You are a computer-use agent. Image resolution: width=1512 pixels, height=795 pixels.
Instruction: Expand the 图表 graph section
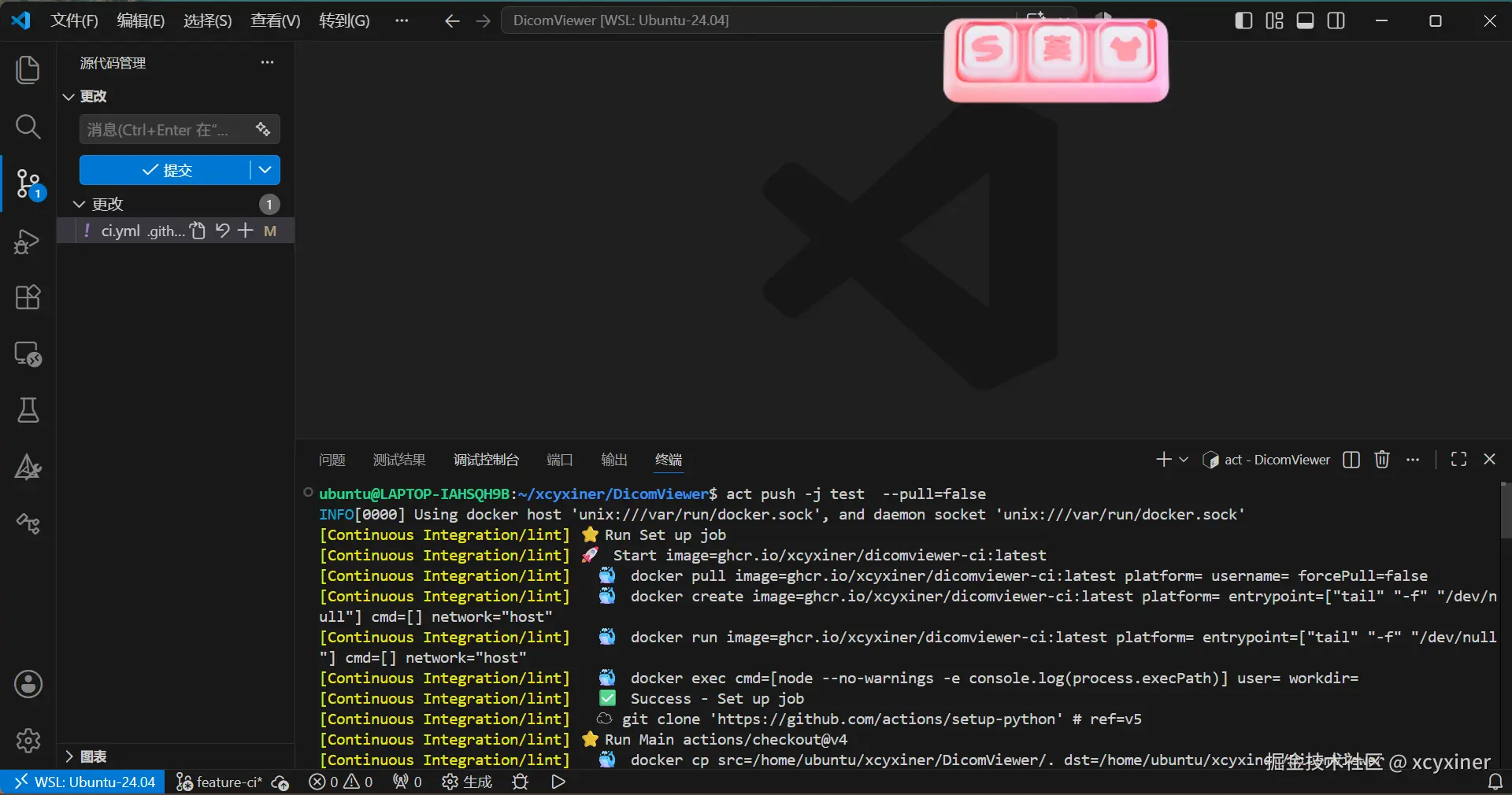[69, 756]
